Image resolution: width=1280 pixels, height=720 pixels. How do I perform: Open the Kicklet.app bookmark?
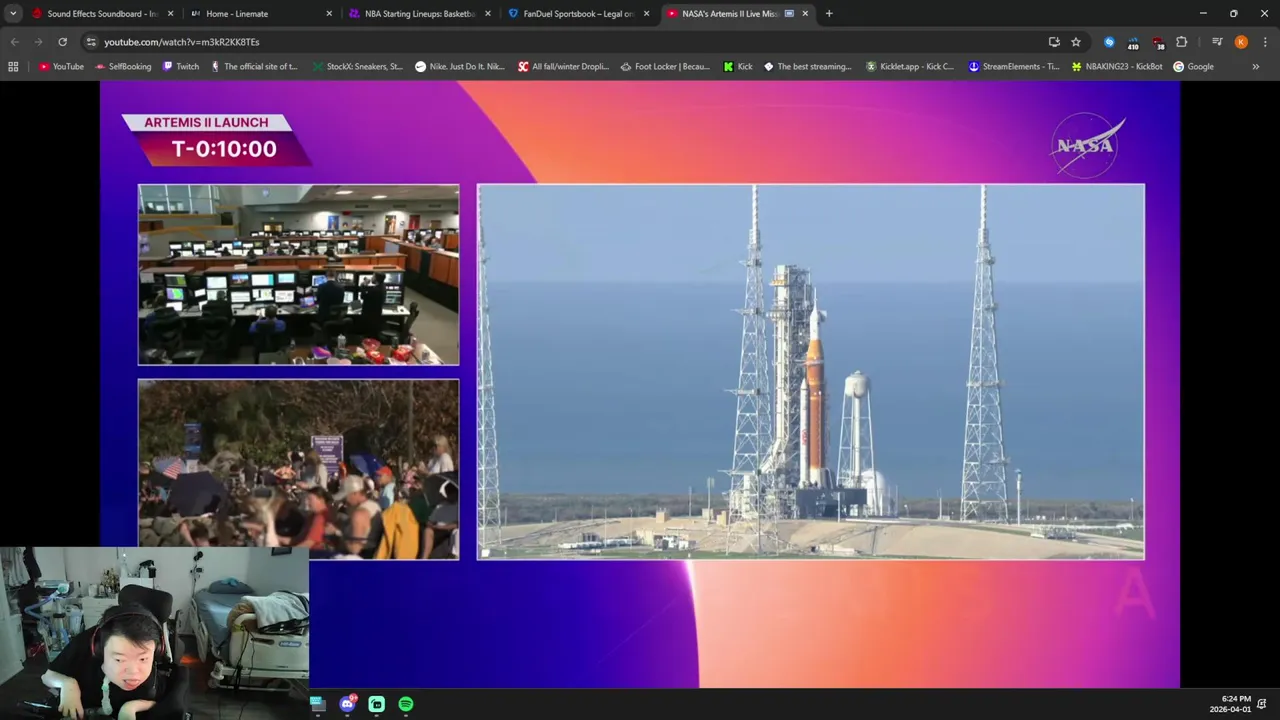point(910,67)
